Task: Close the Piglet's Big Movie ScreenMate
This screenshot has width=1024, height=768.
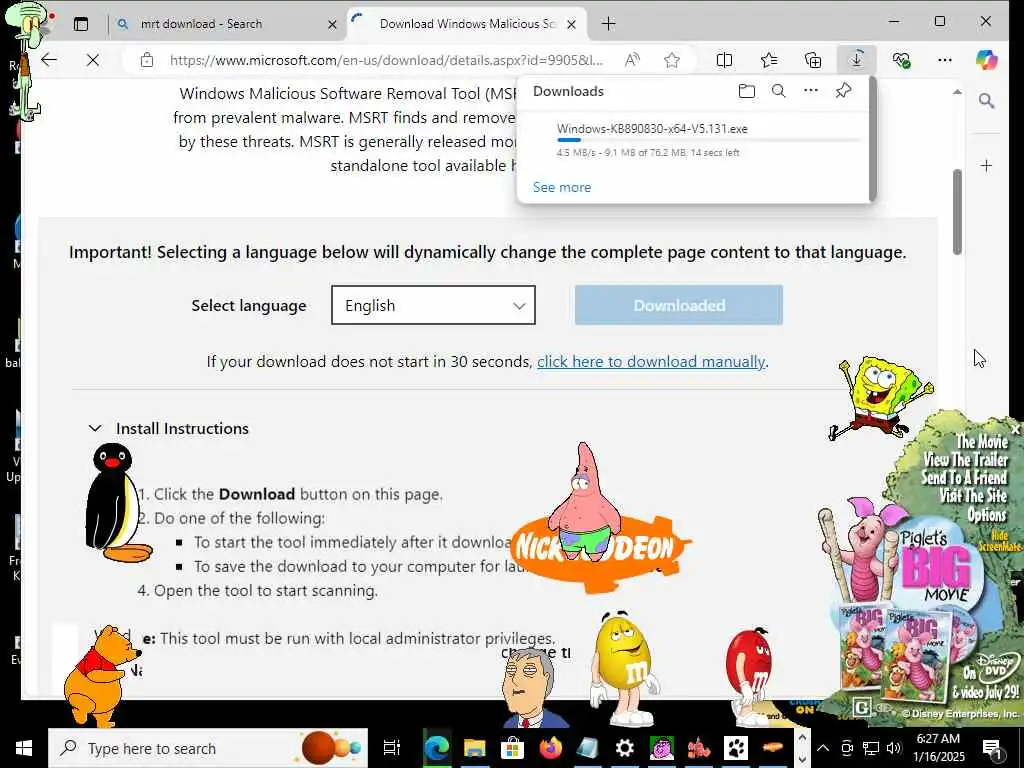Action: (x=1015, y=429)
